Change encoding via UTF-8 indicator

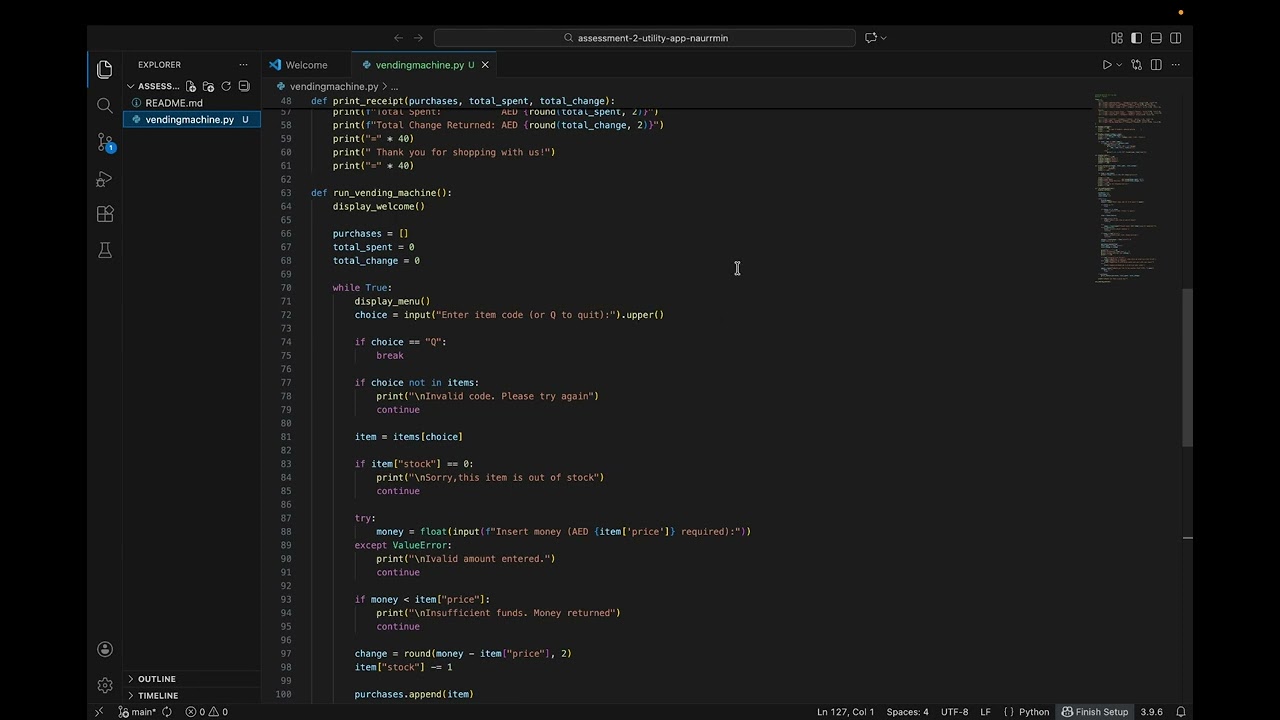[954, 712]
